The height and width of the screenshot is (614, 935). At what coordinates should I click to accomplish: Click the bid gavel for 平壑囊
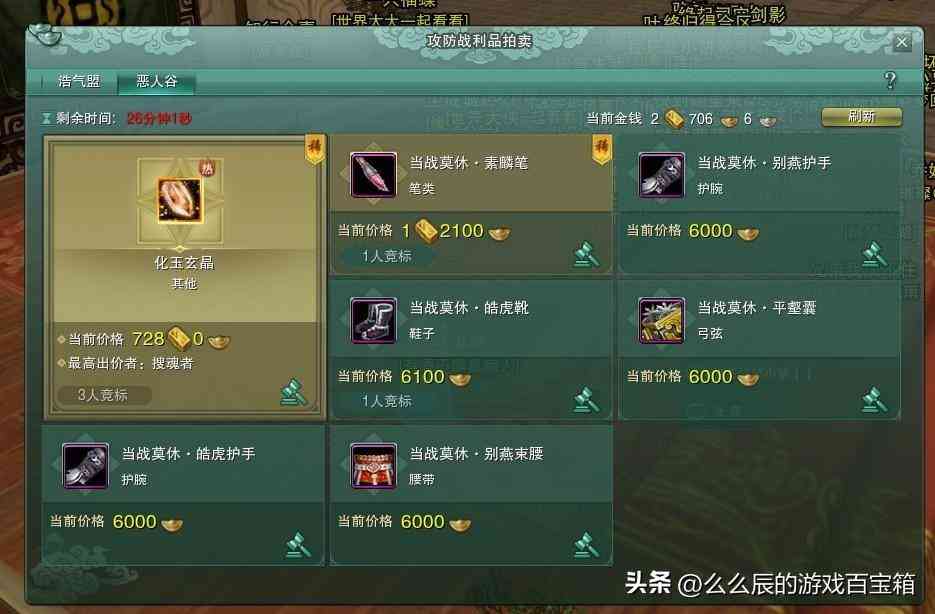point(874,400)
